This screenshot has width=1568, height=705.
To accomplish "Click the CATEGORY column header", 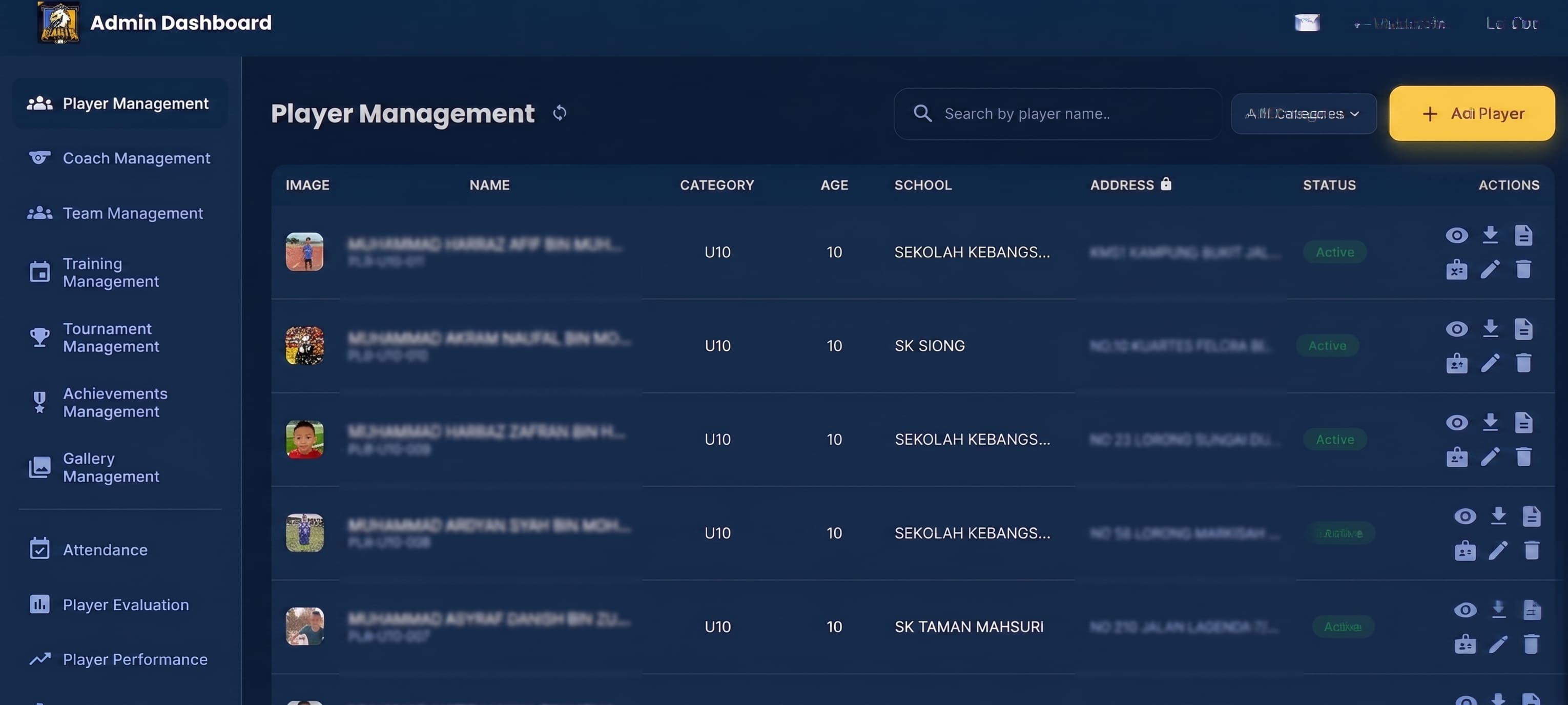I will 716,185.
